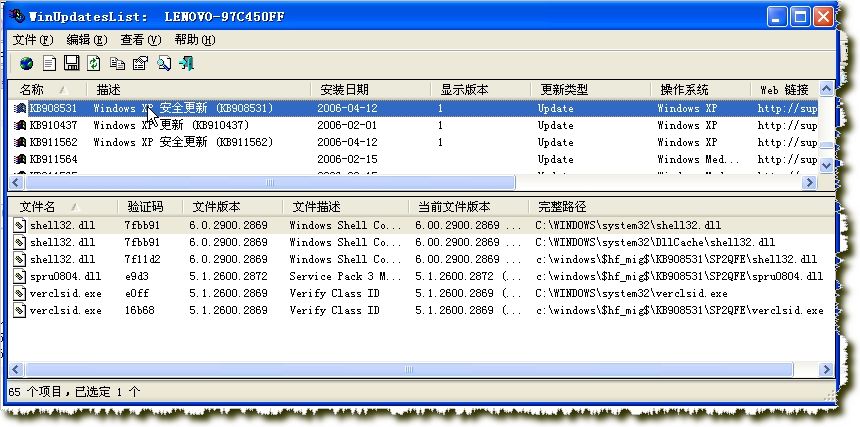Viewport: 860px width, 427px height.
Task: Click the Refresh toolbar icon with green arrows
Action: (94, 63)
